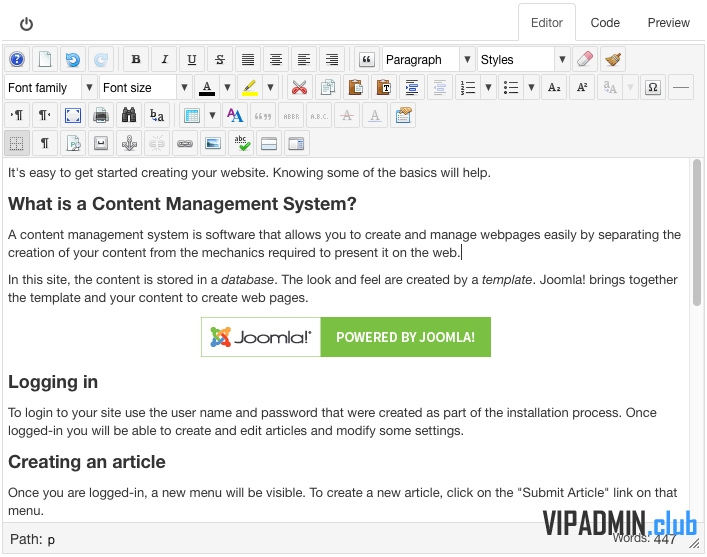
Task: Insert special character Omega icon
Action: point(653,87)
